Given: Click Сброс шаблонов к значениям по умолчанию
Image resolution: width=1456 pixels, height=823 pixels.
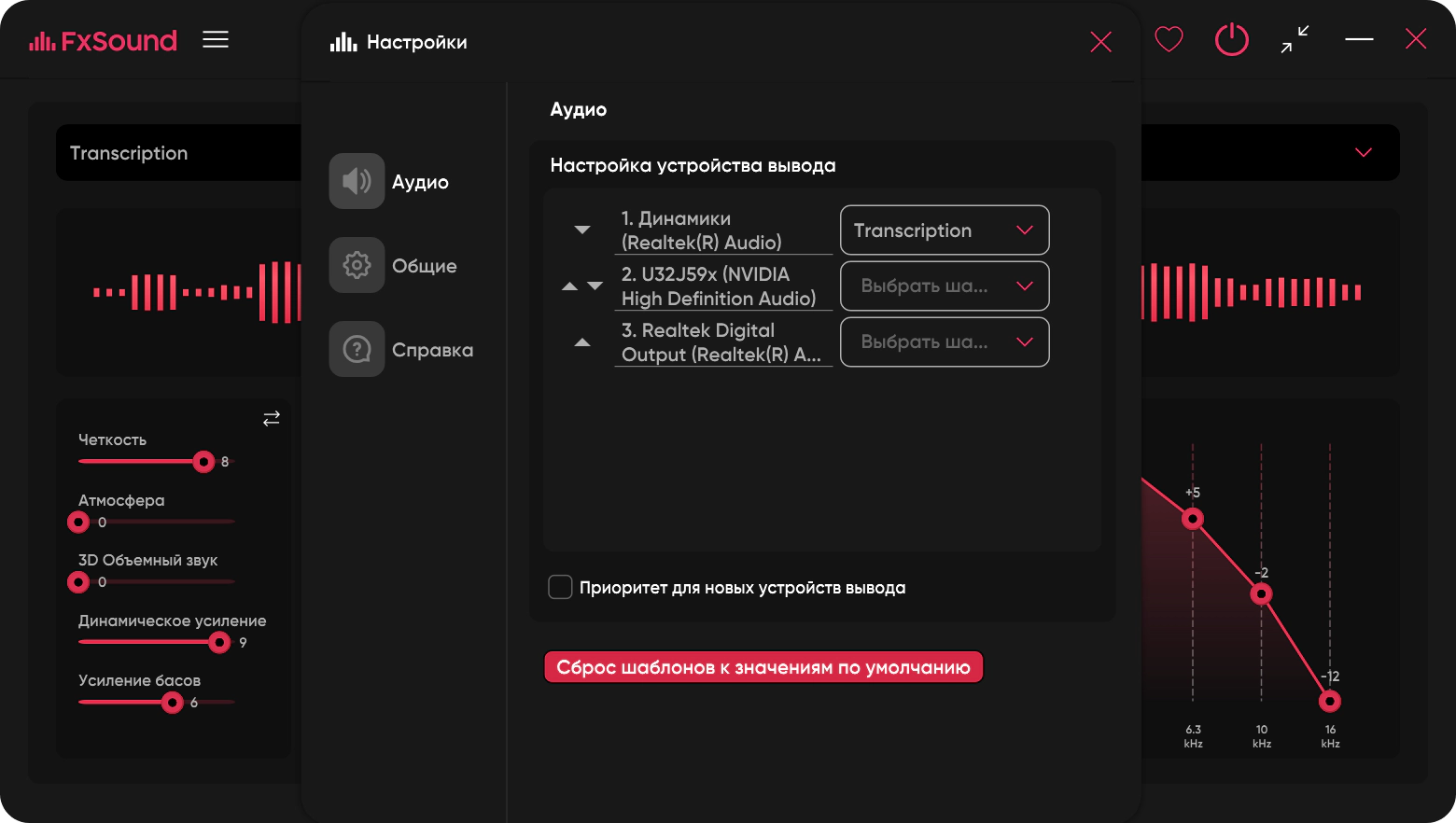Looking at the screenshot, I should [763, 667].
